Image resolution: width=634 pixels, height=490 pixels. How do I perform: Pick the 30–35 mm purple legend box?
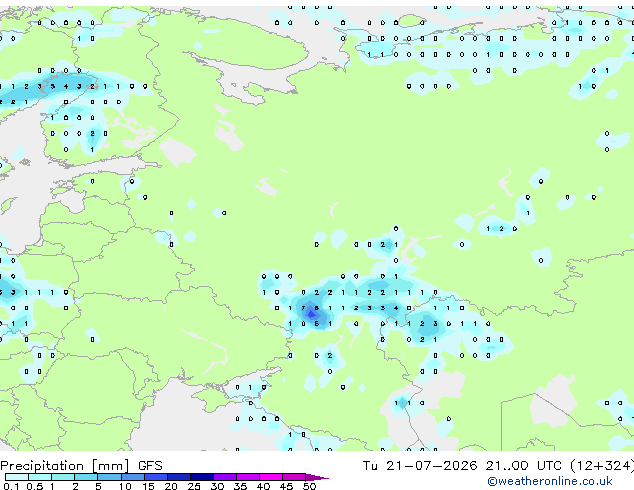tap(225, 477)
